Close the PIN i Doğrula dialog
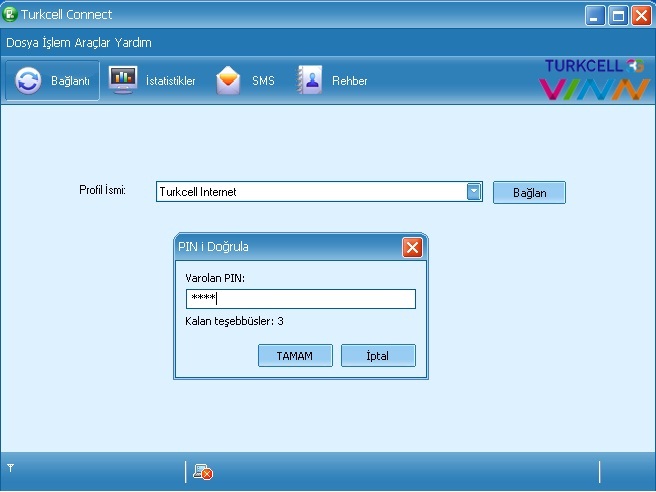The image size is (656, 492). point(412,247)
